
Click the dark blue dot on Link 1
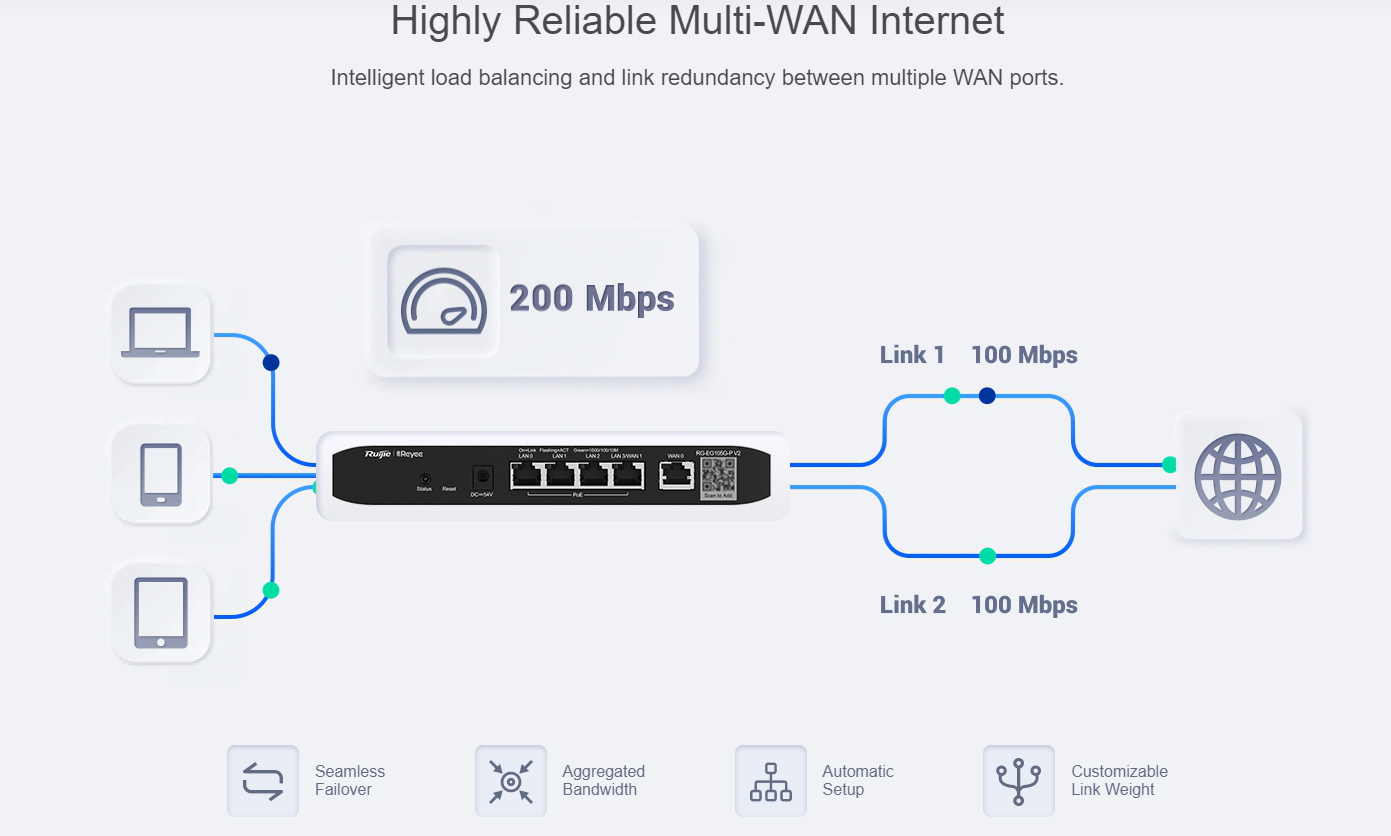point(987,396)
